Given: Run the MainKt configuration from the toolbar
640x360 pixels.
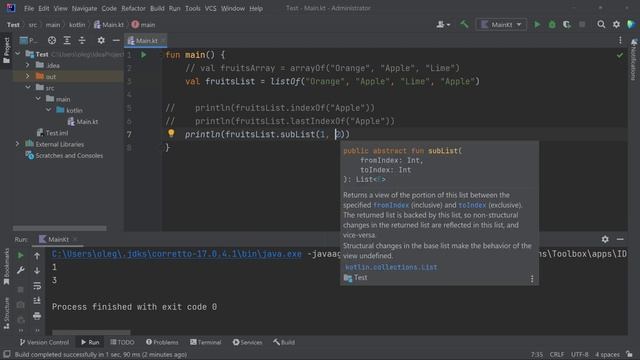Looking at the screenshot, I should click(x=537, y=24).
